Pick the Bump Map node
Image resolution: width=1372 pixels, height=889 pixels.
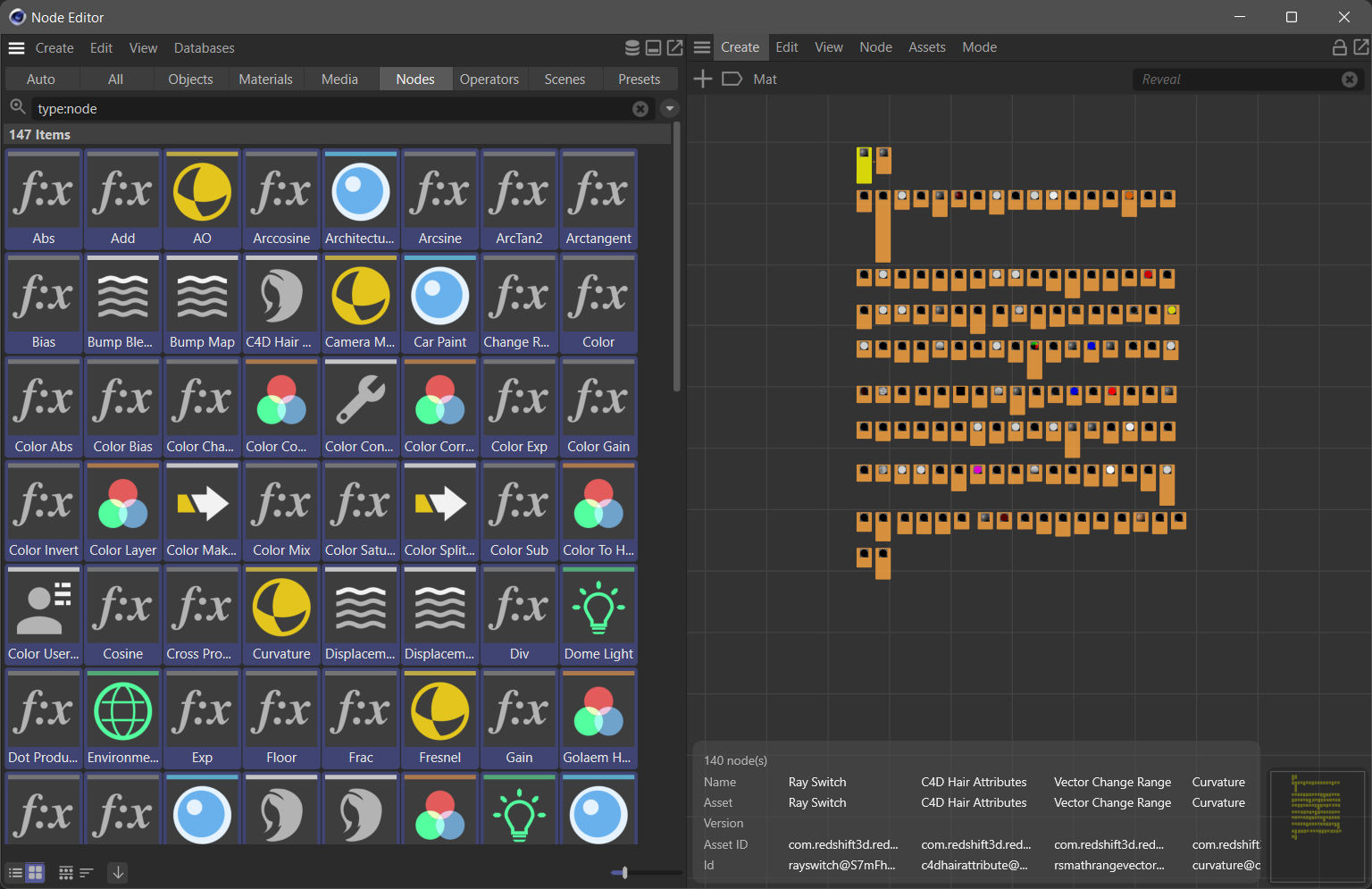pos(202,303)
